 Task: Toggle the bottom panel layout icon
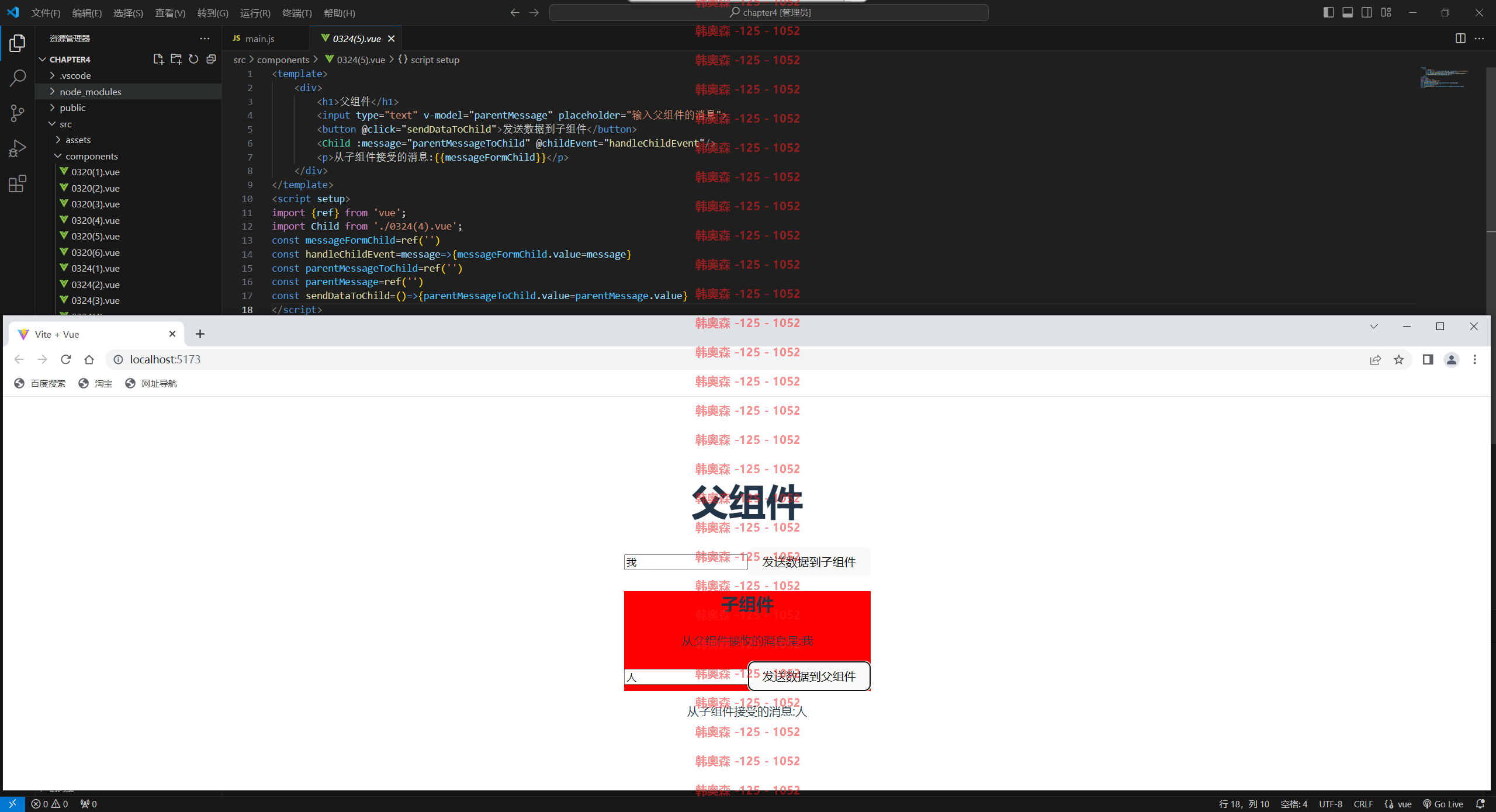(x=1348, y=12)
